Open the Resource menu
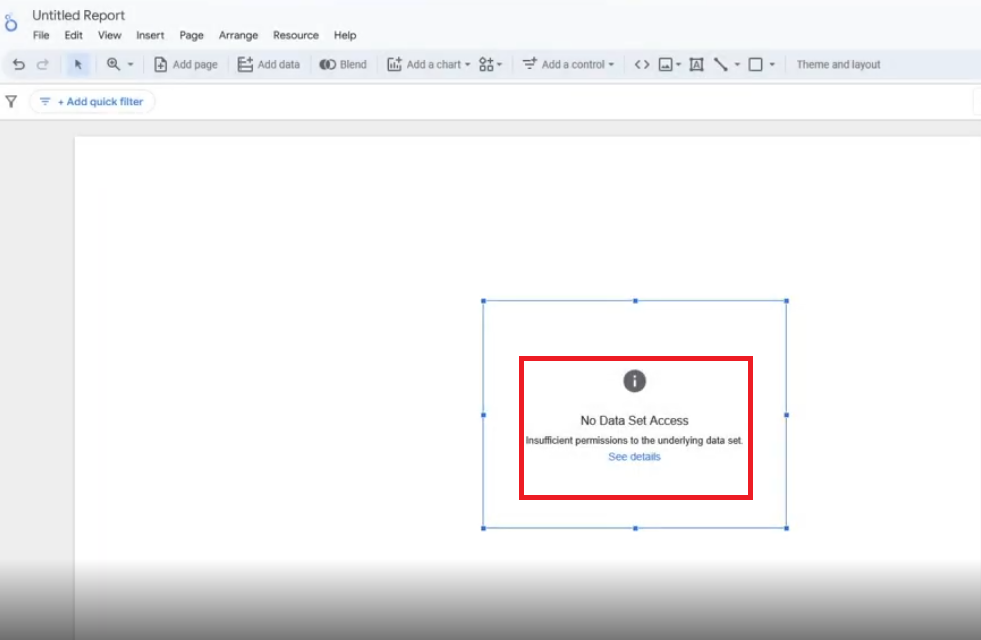Screen dimensions: 981x640 (x=295, y=35)
